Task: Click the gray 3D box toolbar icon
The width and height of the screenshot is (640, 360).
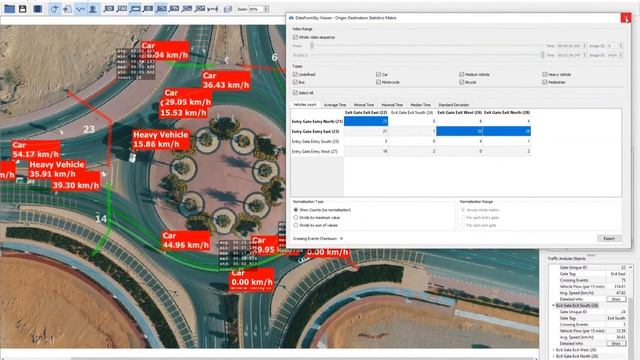Action: tap(228, 9)
